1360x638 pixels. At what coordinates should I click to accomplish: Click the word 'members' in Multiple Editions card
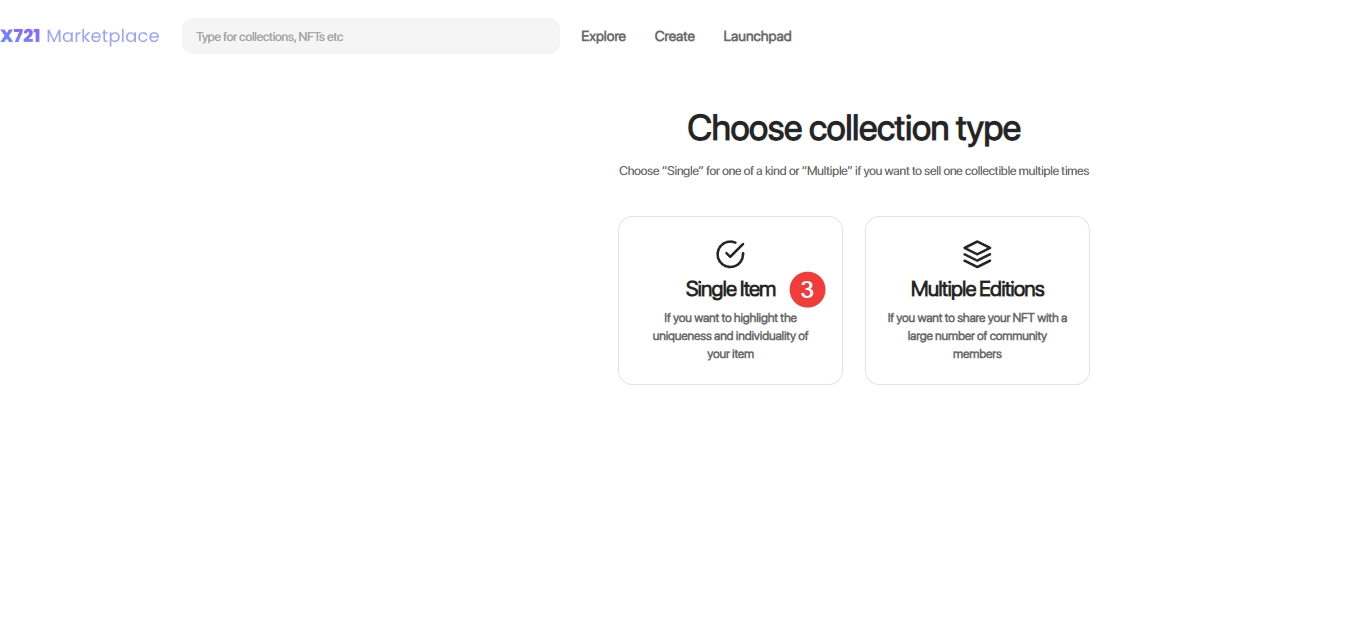pos(977,354)
